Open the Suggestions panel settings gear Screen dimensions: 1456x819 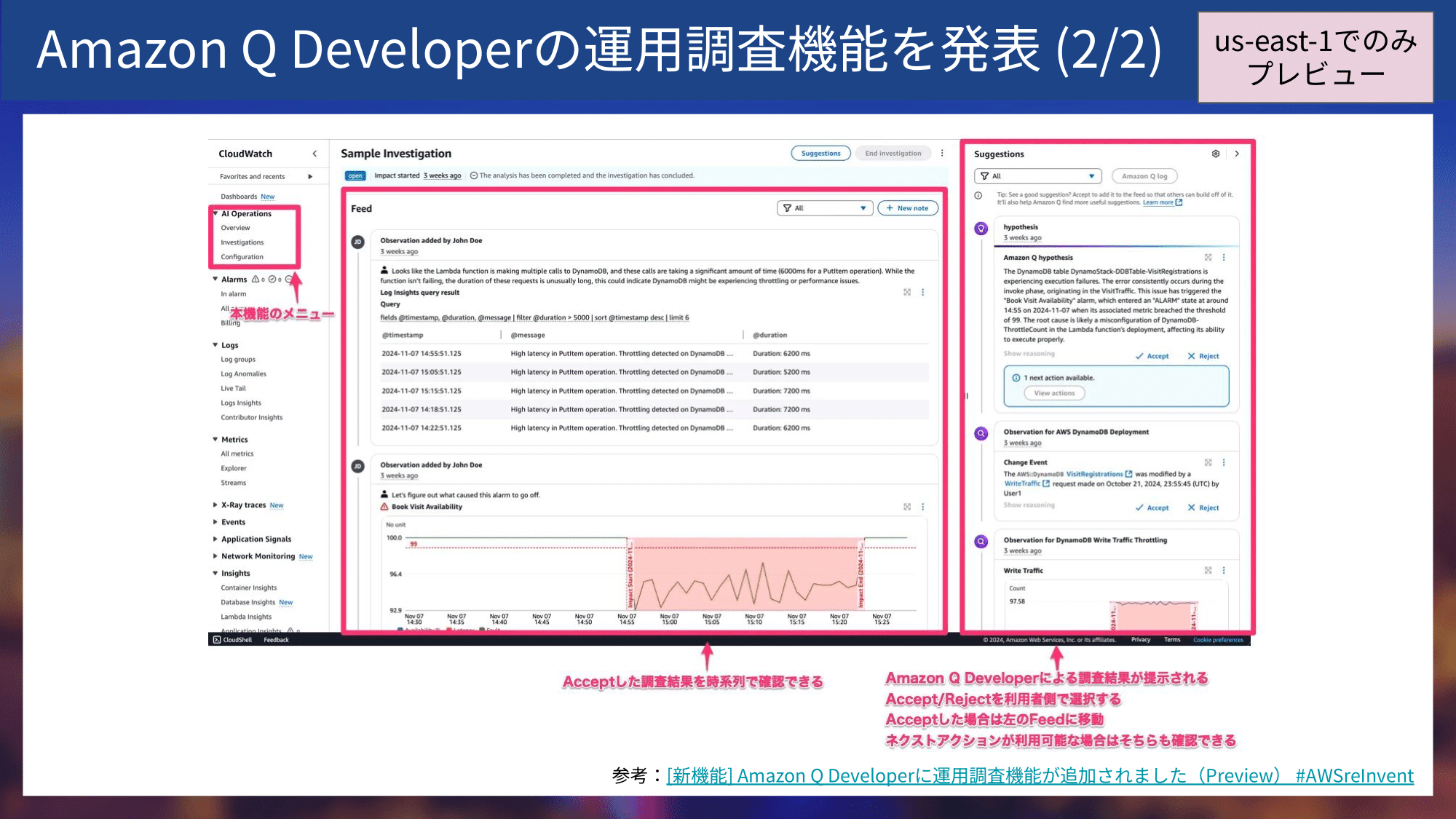pos(1216,154)
